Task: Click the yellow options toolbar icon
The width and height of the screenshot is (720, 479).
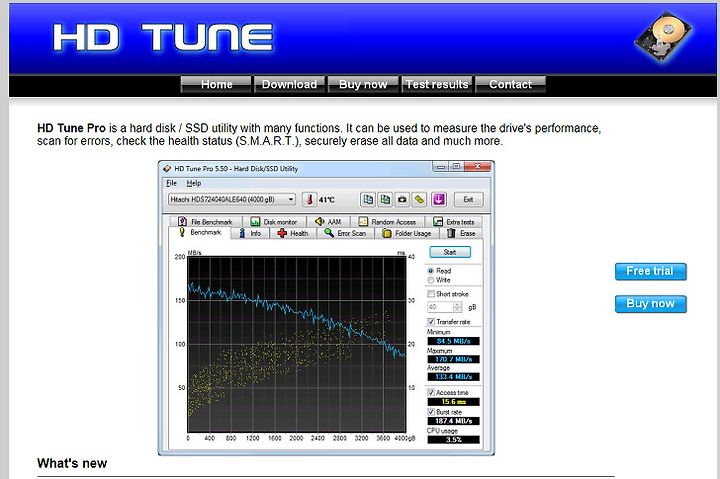Action: (419, 199)
